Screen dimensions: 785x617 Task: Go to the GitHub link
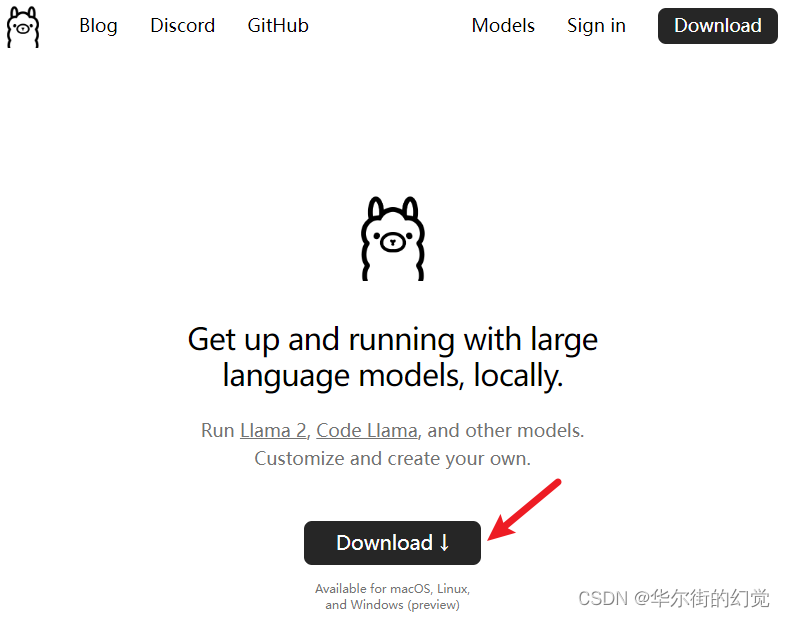click(278, 26)
